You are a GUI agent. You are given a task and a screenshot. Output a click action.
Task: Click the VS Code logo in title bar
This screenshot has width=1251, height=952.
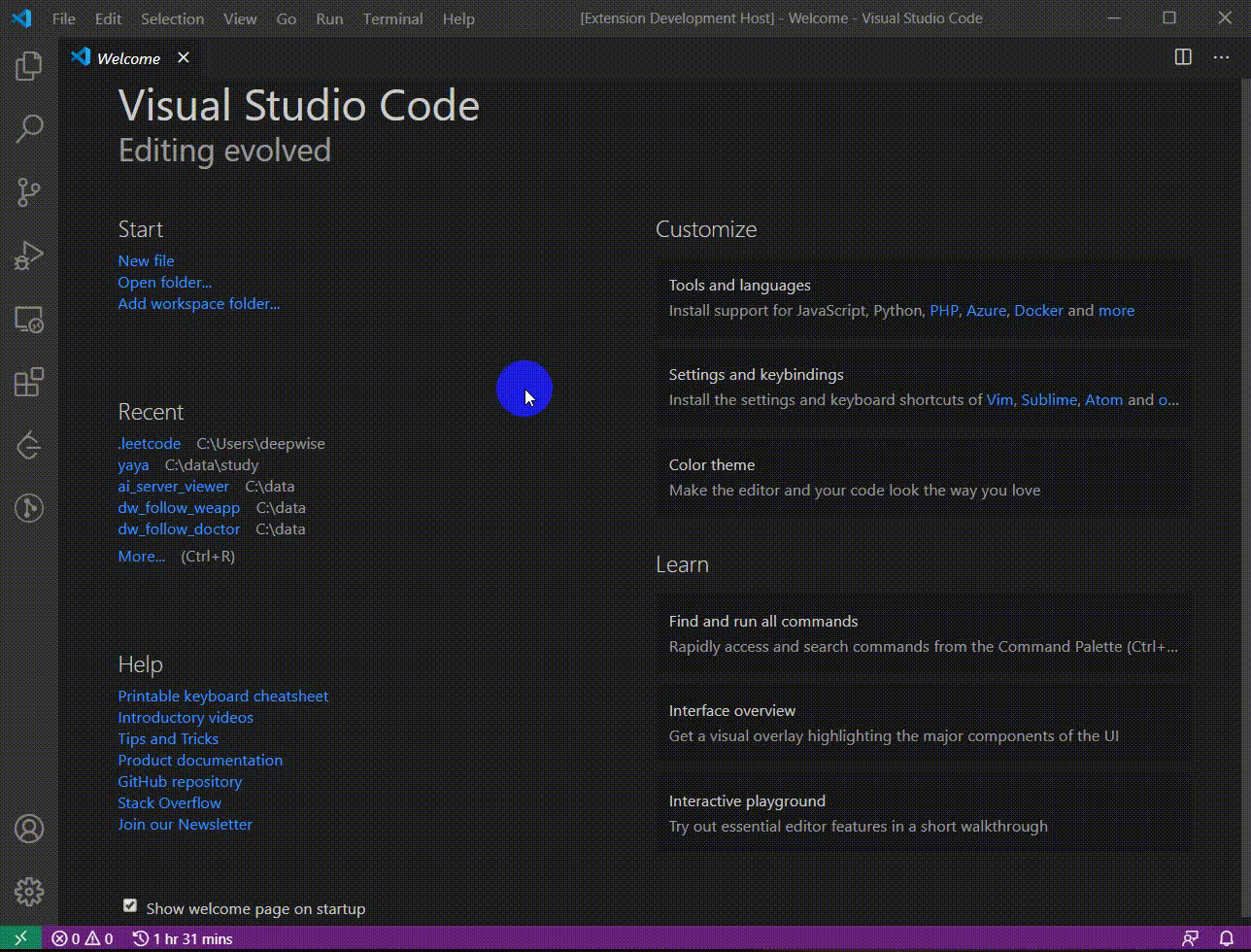click(21, 17)
